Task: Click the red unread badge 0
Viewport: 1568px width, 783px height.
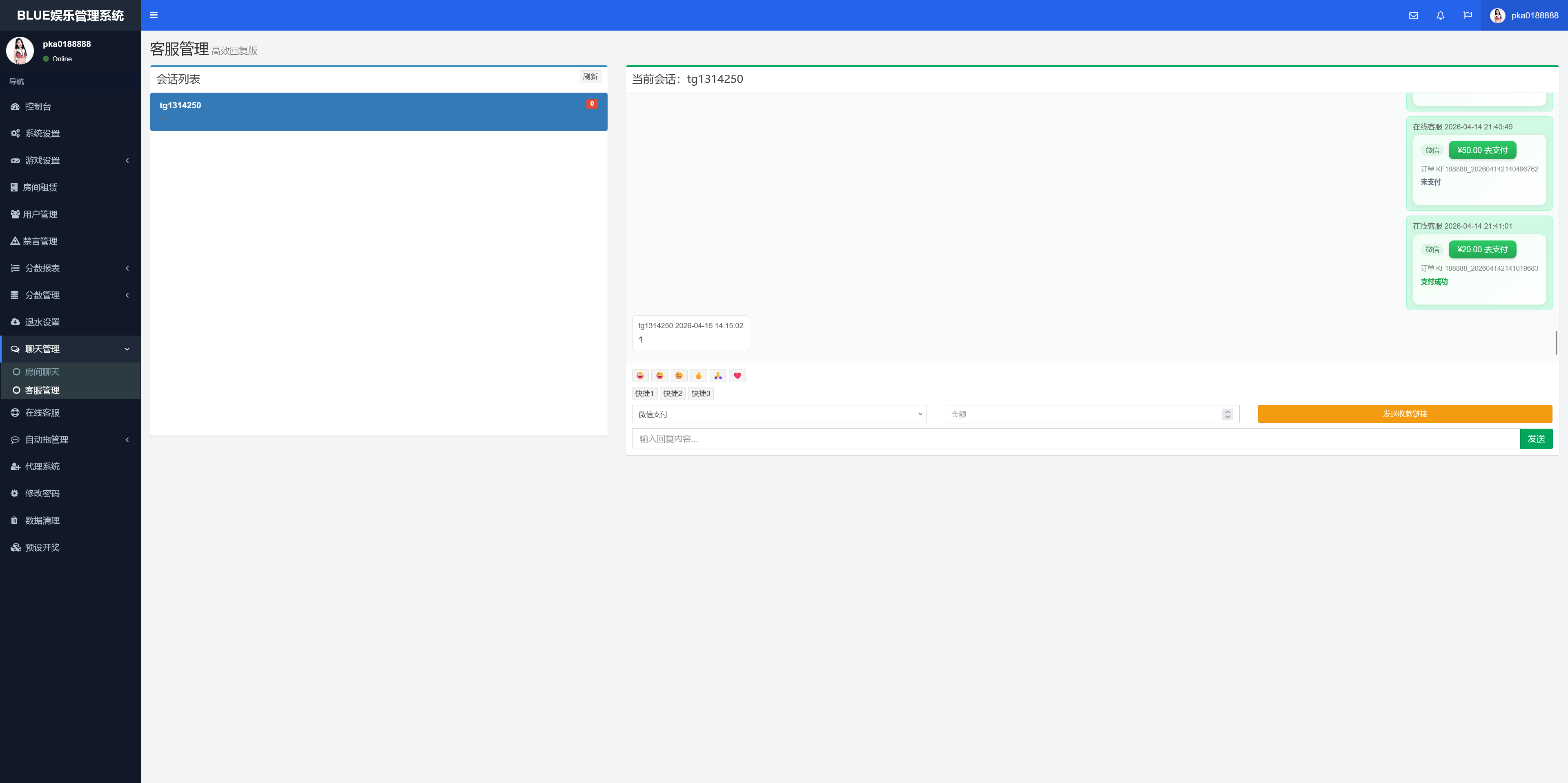Action: (592, 104)
